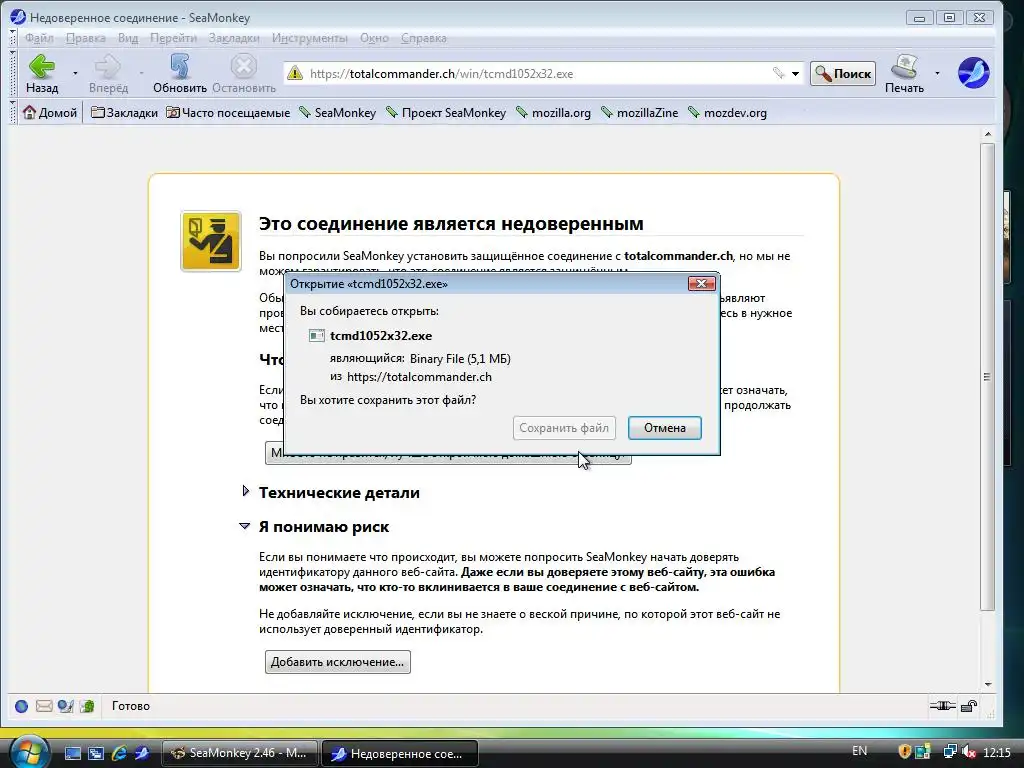The width and height of the screenshot is (1024, 768).
Task: Click the Поиск search button
Action: click(842, 74)
